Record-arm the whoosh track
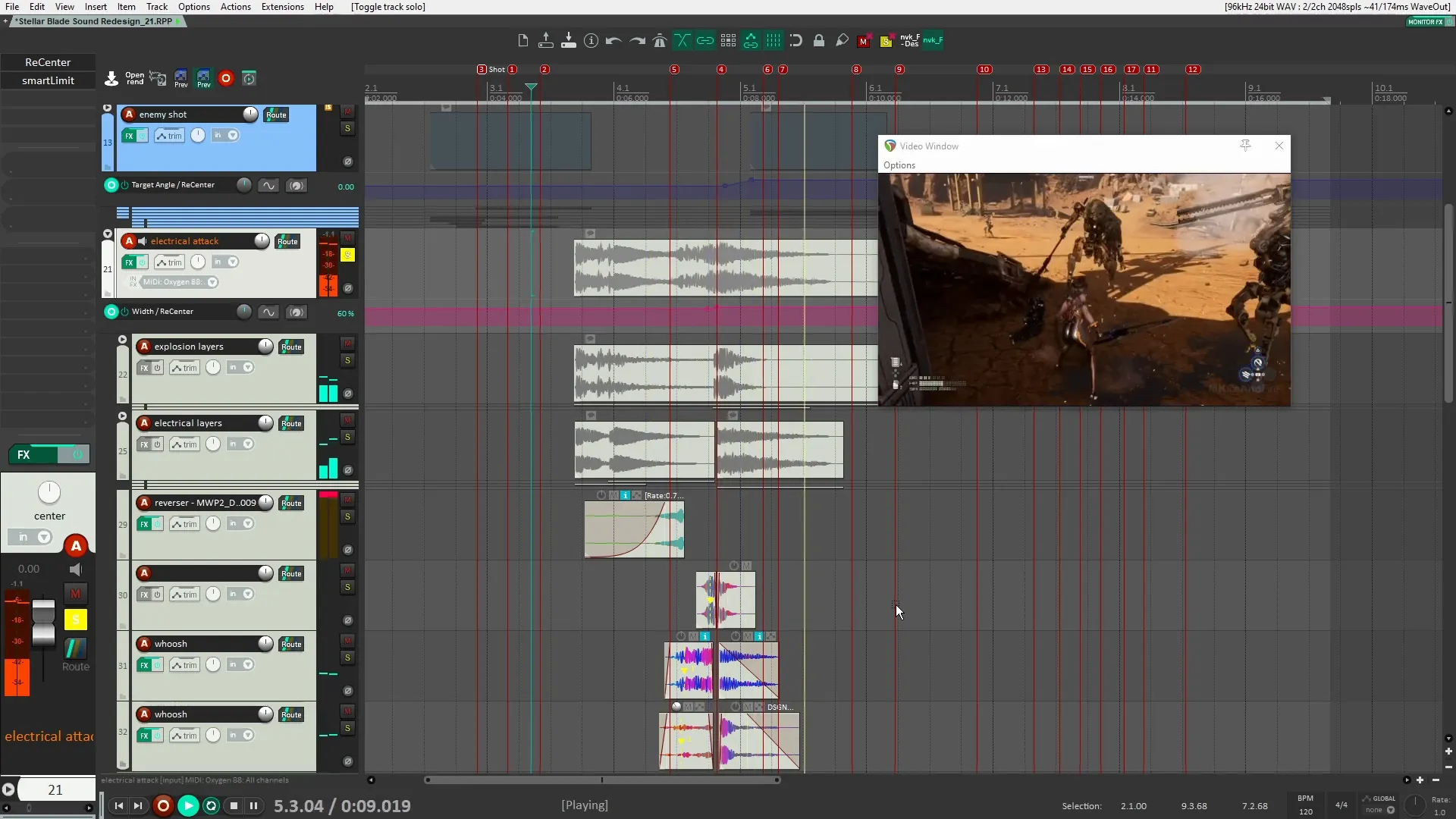The image size is (1456, 819). (143, 643)
